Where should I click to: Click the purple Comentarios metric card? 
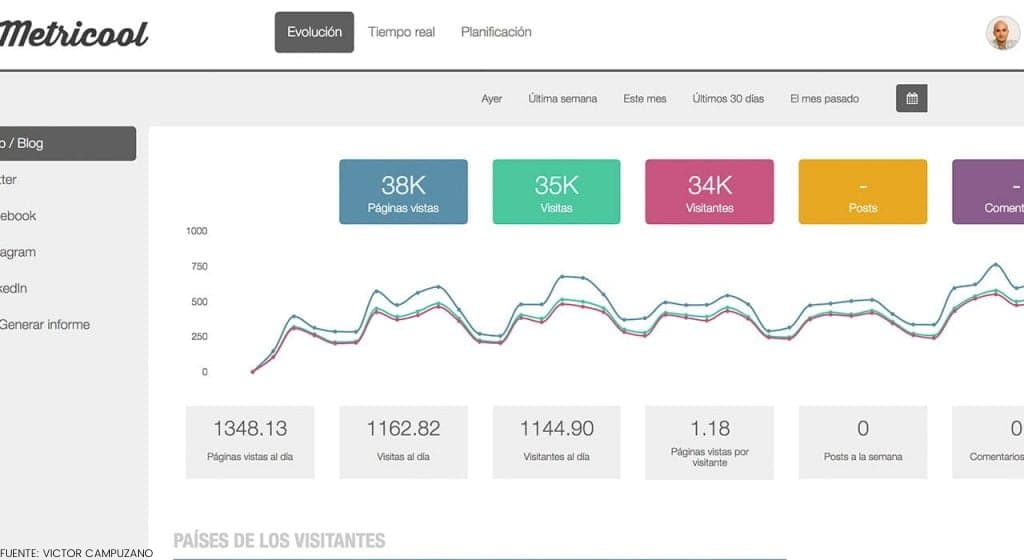(988, 192)
